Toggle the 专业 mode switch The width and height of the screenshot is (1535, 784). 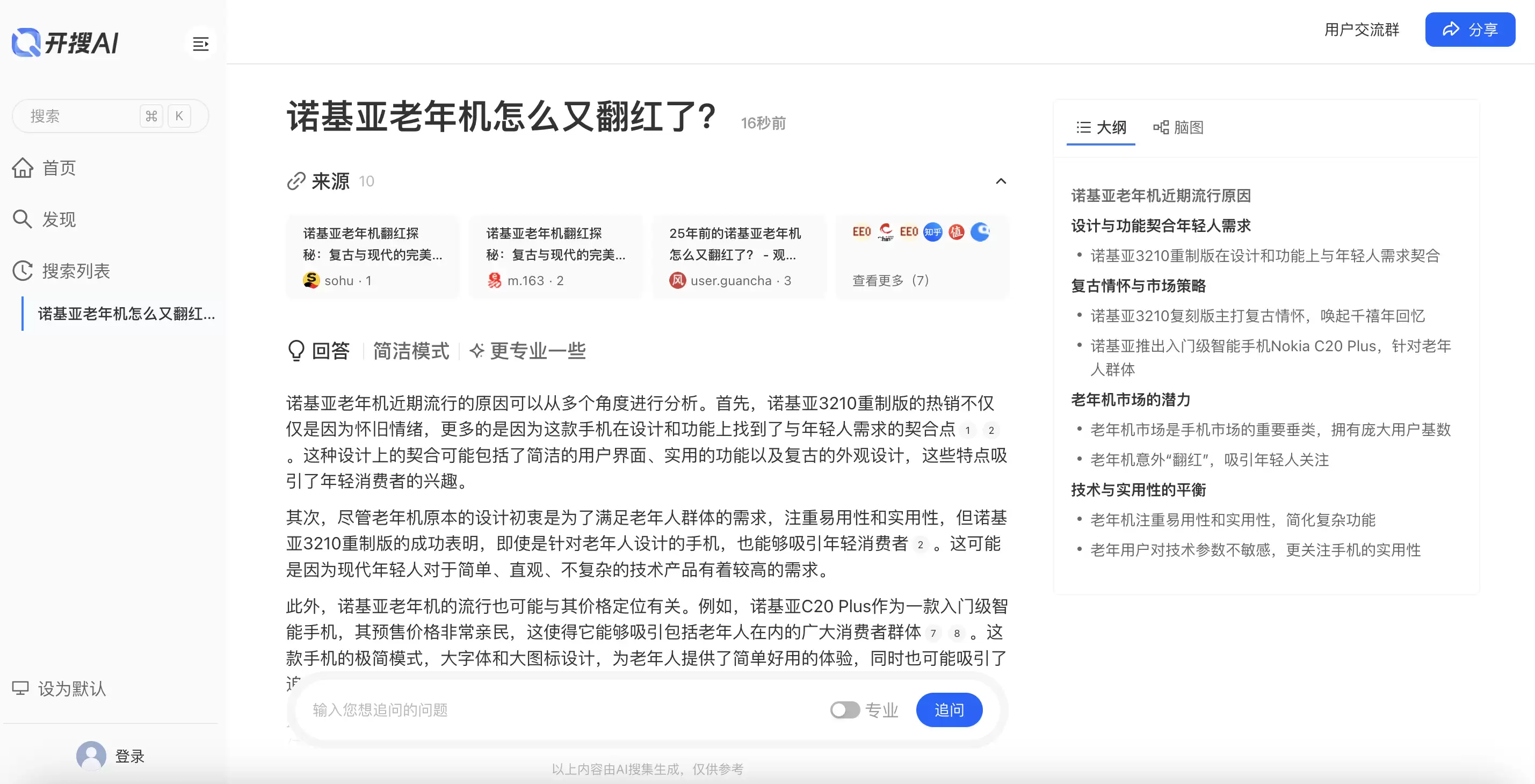tap(844, 709)
